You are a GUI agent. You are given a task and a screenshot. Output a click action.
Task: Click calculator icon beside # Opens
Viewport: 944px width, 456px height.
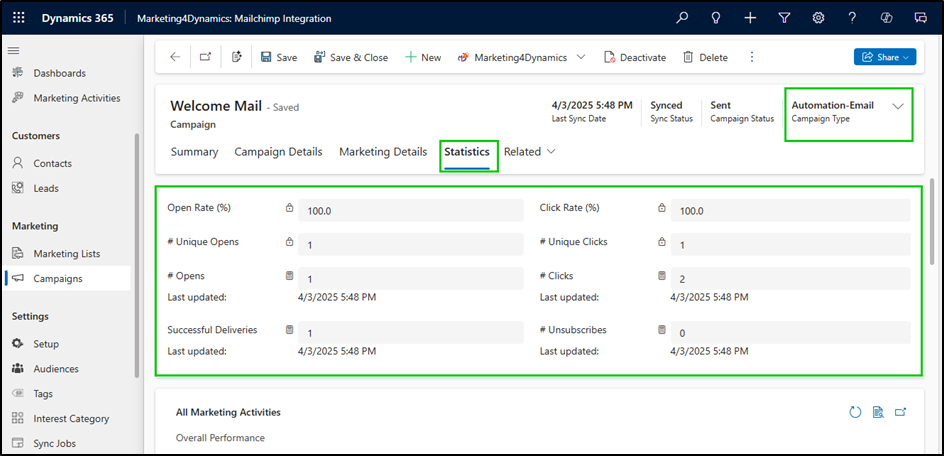289,276
